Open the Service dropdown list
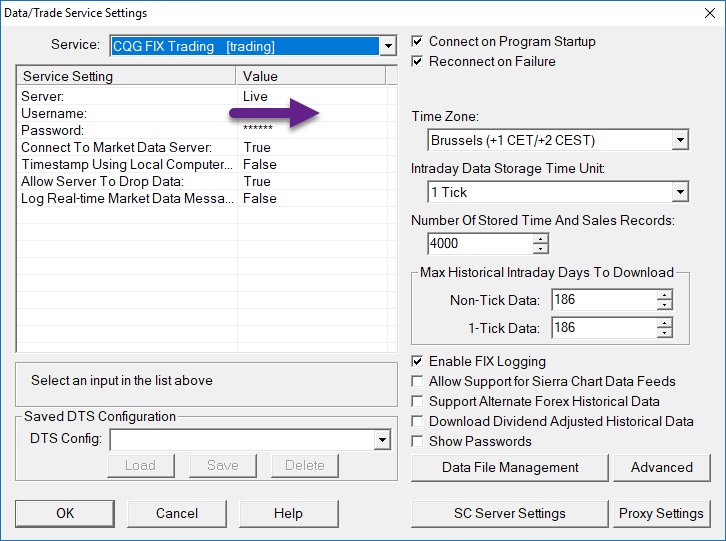Image resolution: width=726 pixels, height=541 pixels. [388, 46]
